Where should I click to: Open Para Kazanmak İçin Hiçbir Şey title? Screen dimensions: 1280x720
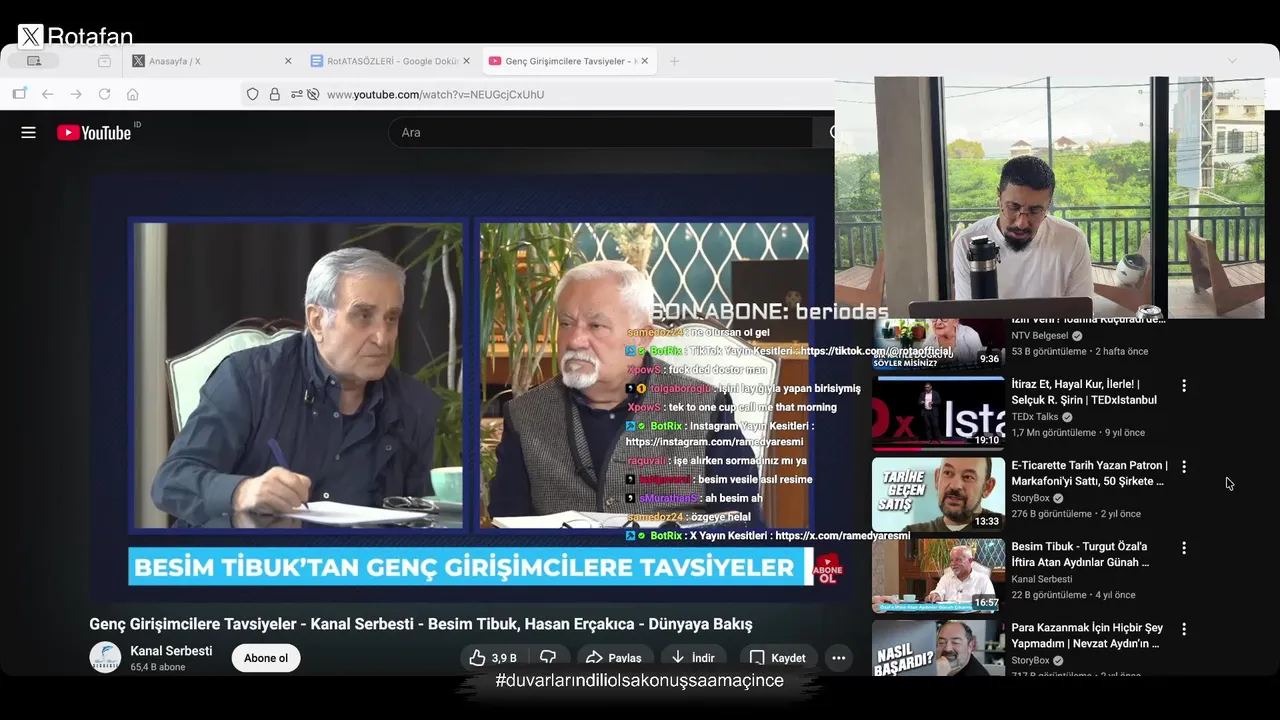(x=1087, y=635)
